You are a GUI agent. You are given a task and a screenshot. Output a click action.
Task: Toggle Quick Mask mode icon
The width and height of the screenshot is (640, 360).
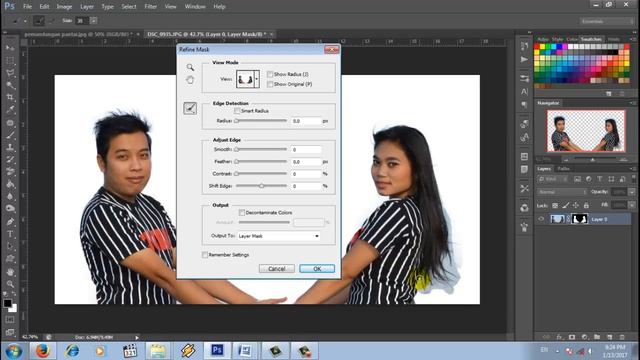click(x=10, y=320)
